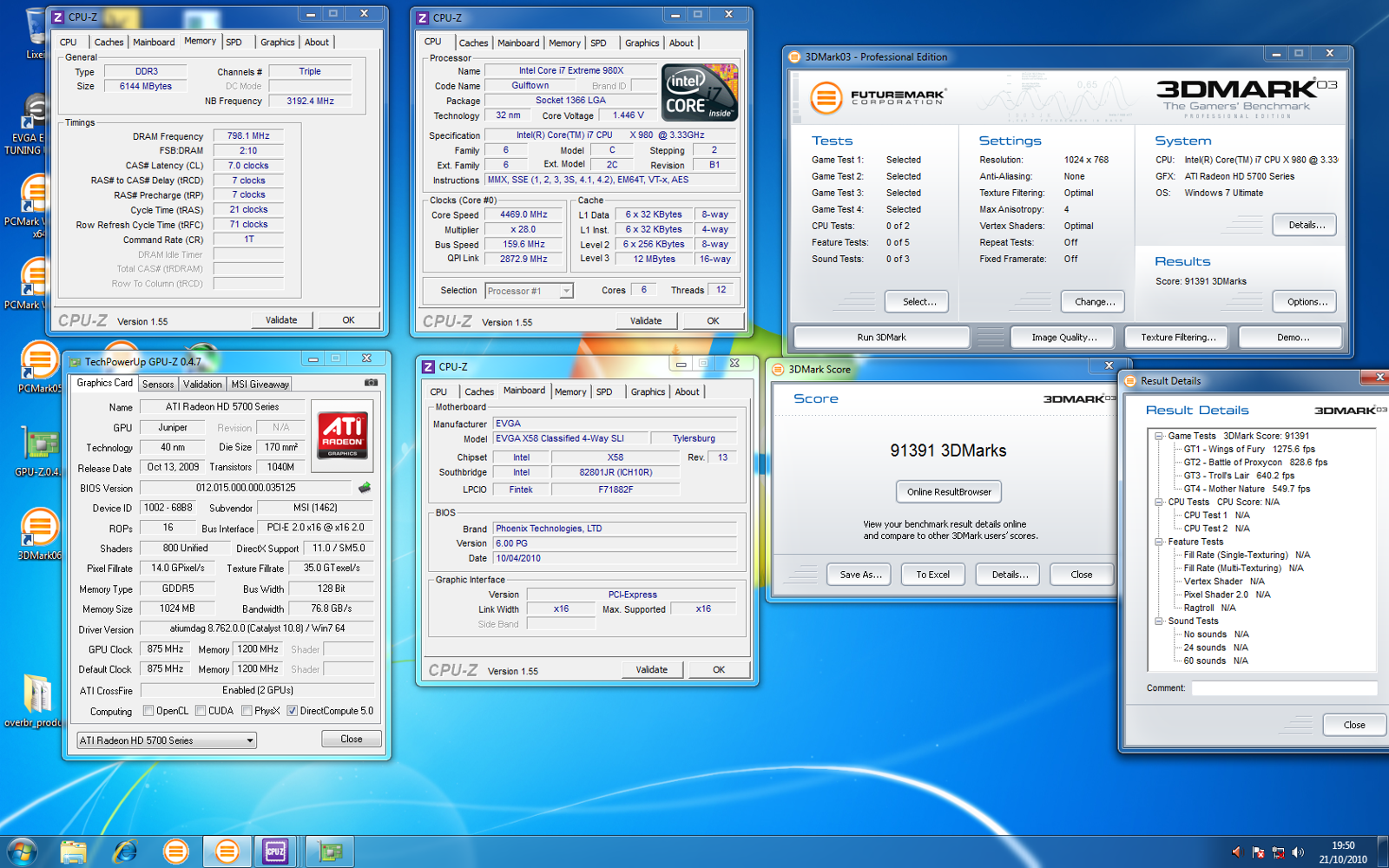Launch Internet Explorer from the taskbar
1389x868 pixels.
(x=125, y=852)
